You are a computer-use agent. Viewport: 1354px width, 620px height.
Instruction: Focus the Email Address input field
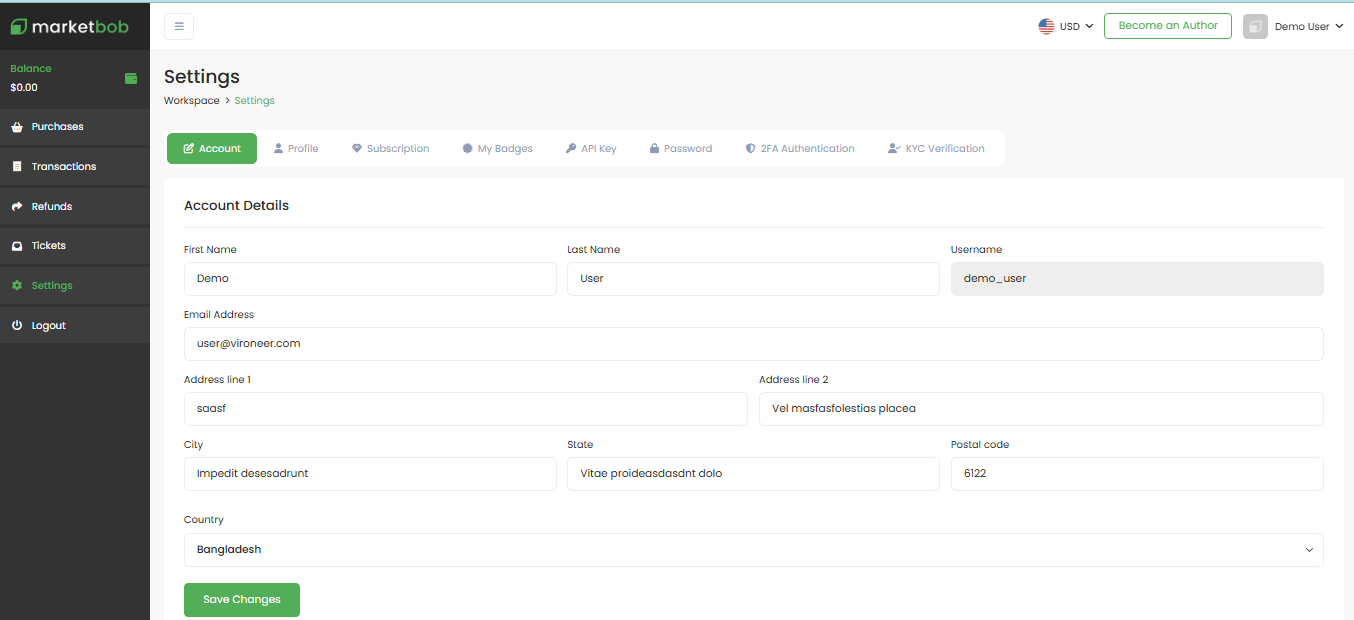pyautogui.click(x=753, y=344)
